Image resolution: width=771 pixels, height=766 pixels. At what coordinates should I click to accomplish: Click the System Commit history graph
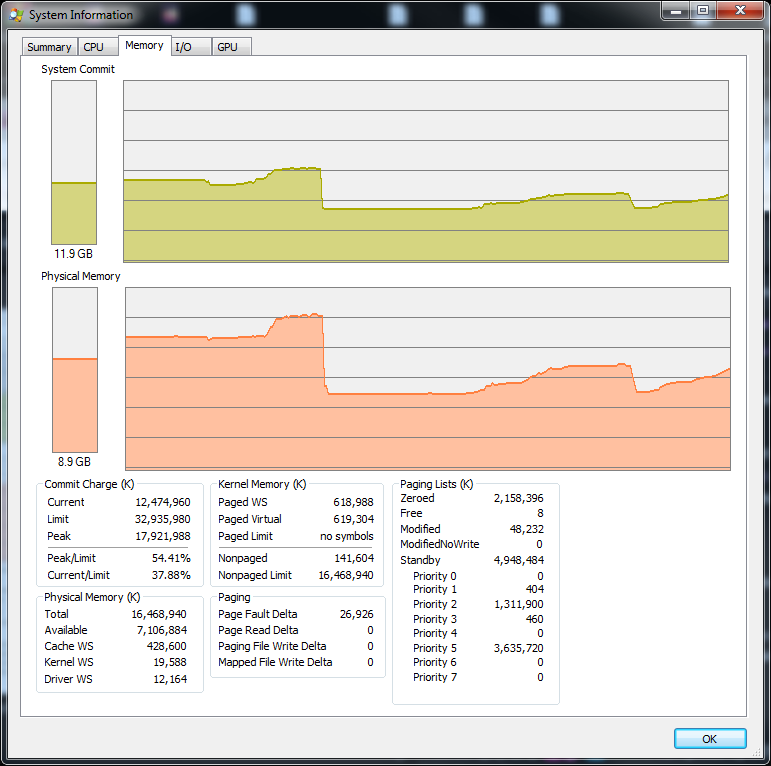click(x=426, y=171)
